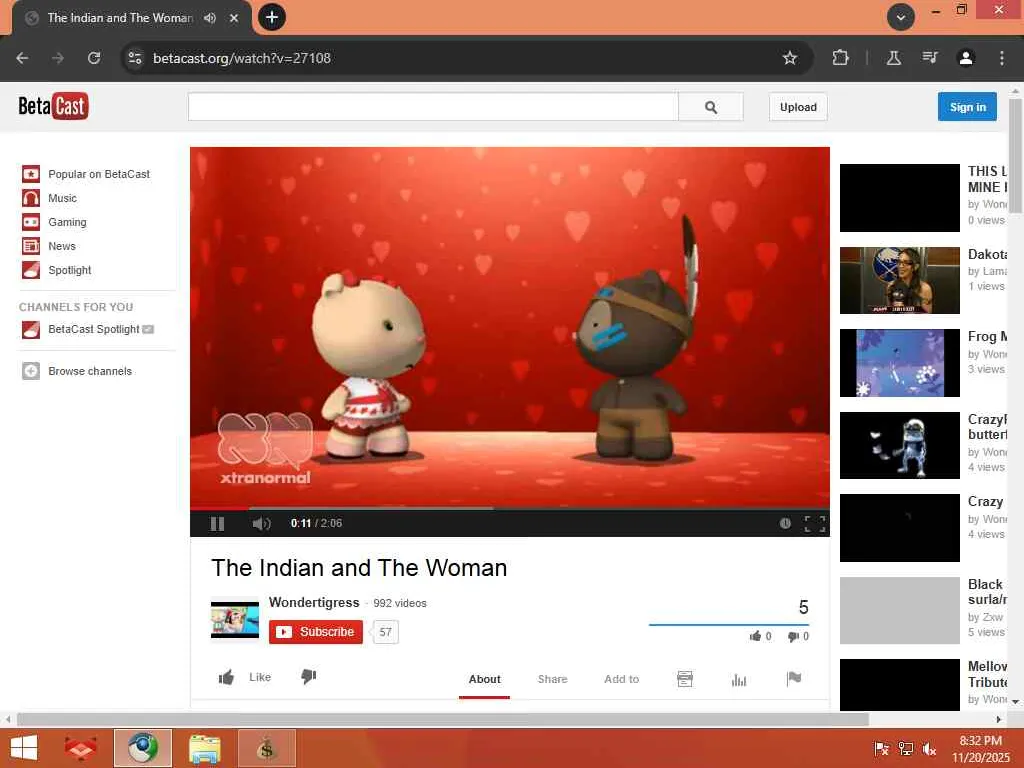Screen dimensions: 1024x768
Task: Reload the page
Action: [94, 58]
